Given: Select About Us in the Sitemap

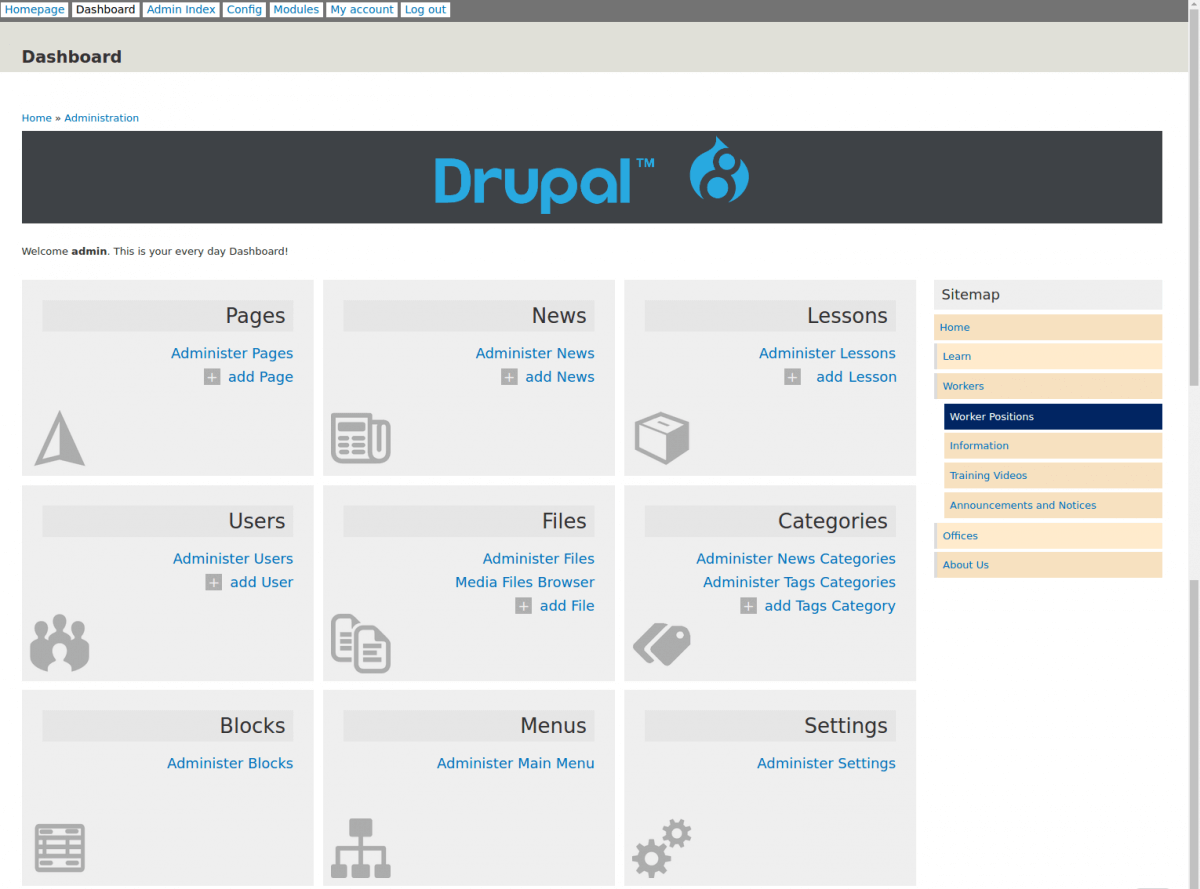Looking at the screenshot, I should (1048, 565).
